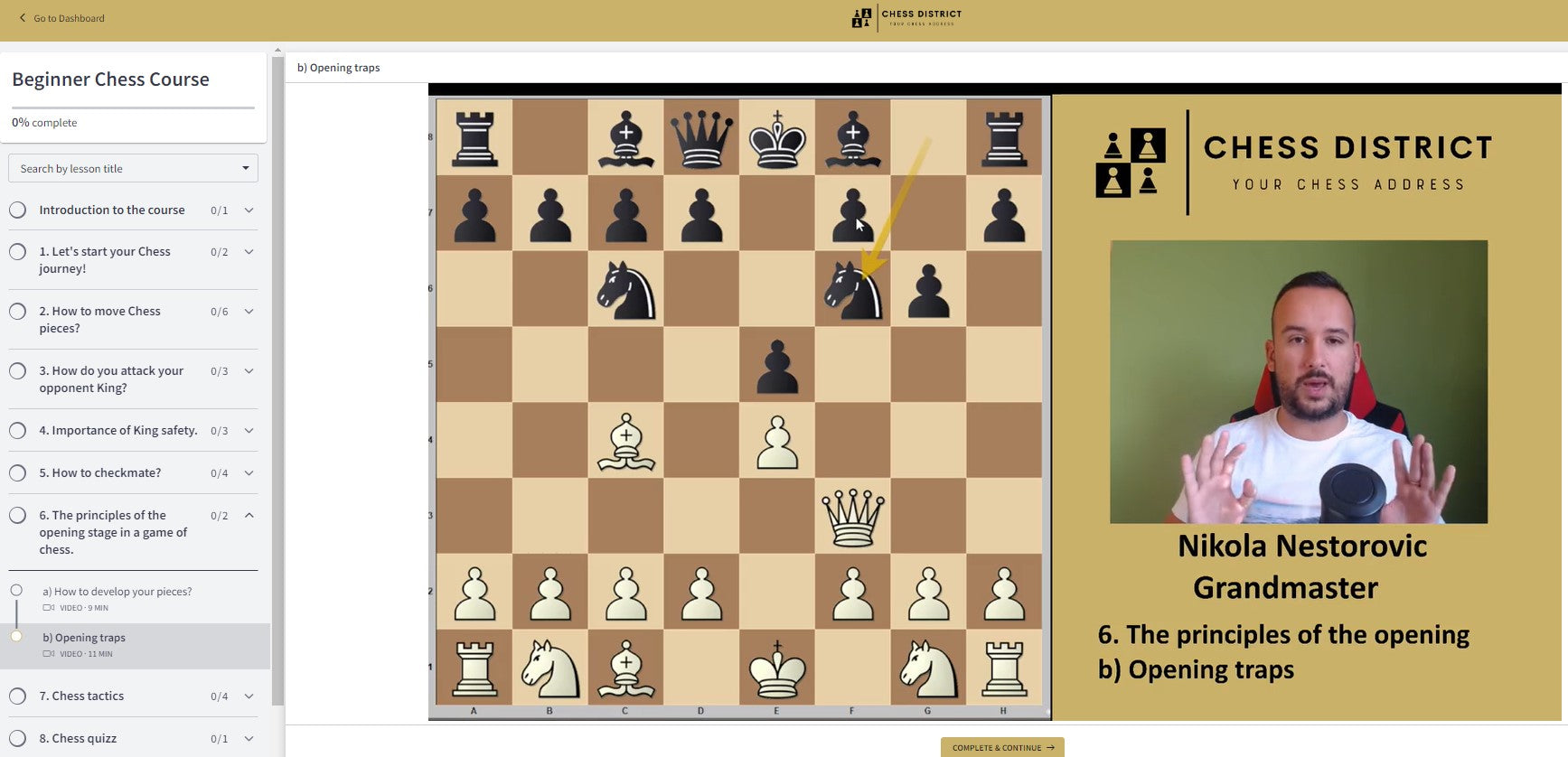This screenshot has width=1568, height=757.
Task: Click the white knight on b1
Action: pyautogui.click(x=550, y=668)
